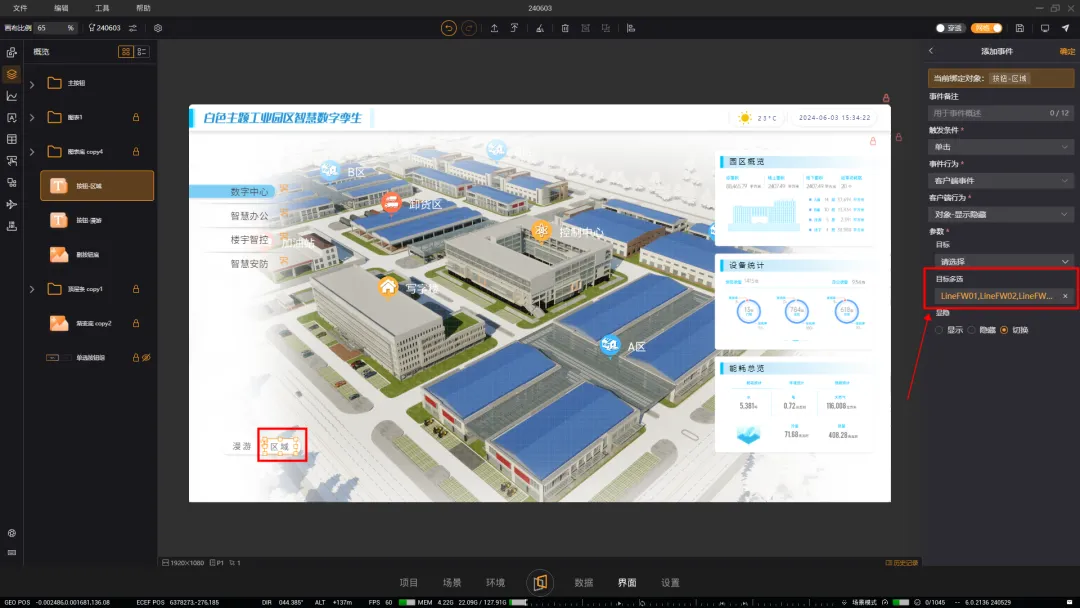The image size is (1080, 608).
Task: Click the save disk icon at top right
Action: 1020,28
